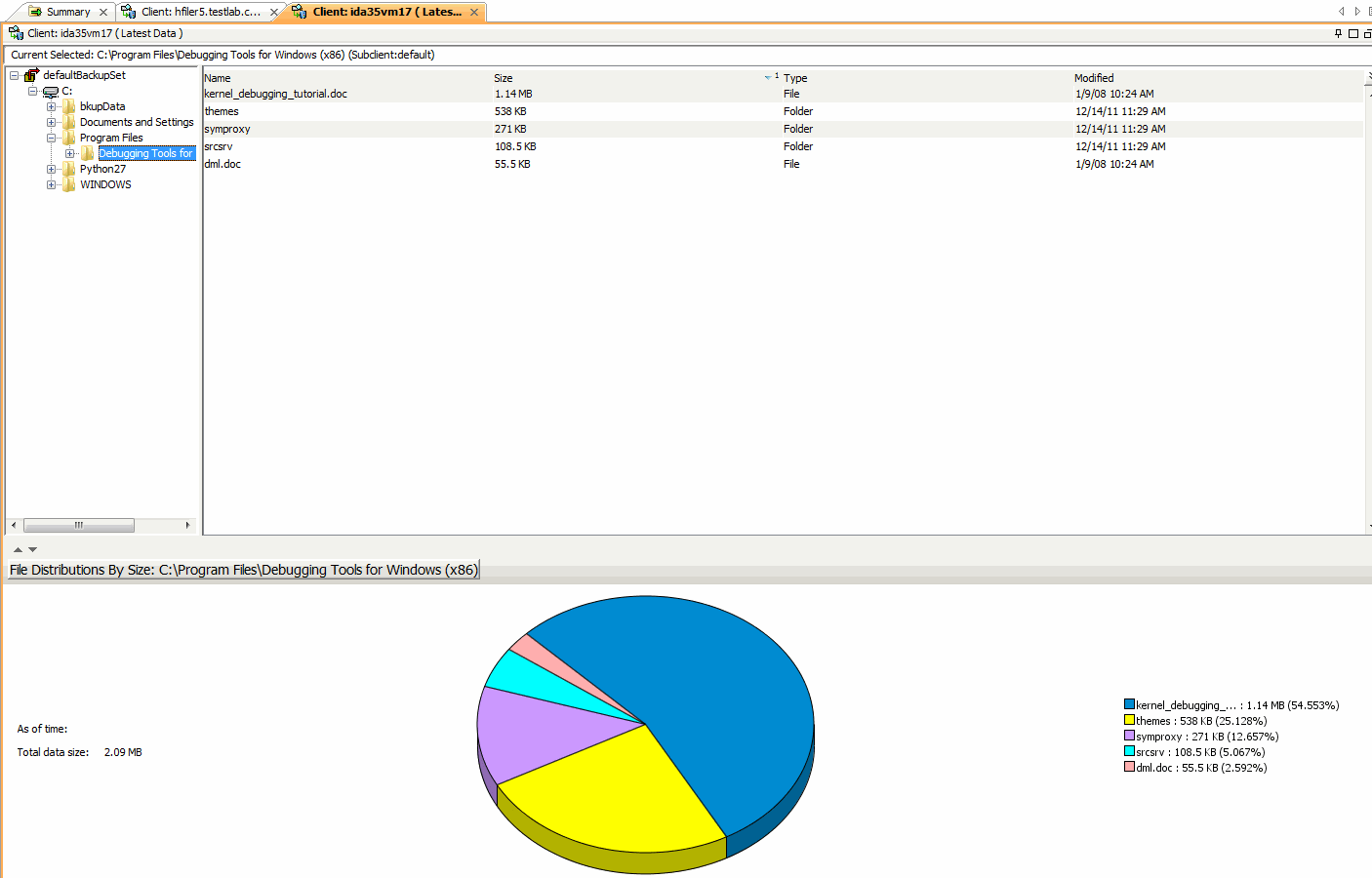Collapse the defaultBackupSet node
1372x878 pixels.
[x=15, y=75]
